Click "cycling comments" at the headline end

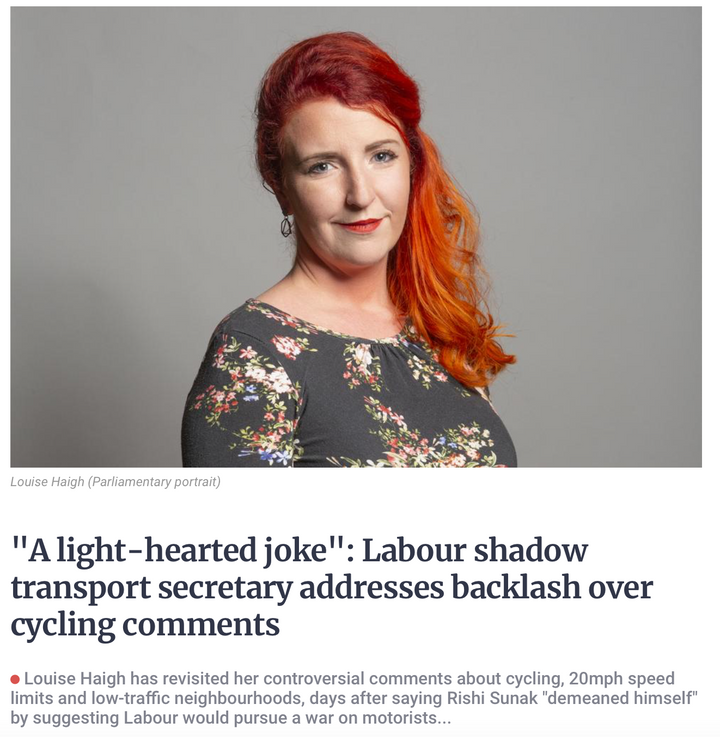pos(145,625)
